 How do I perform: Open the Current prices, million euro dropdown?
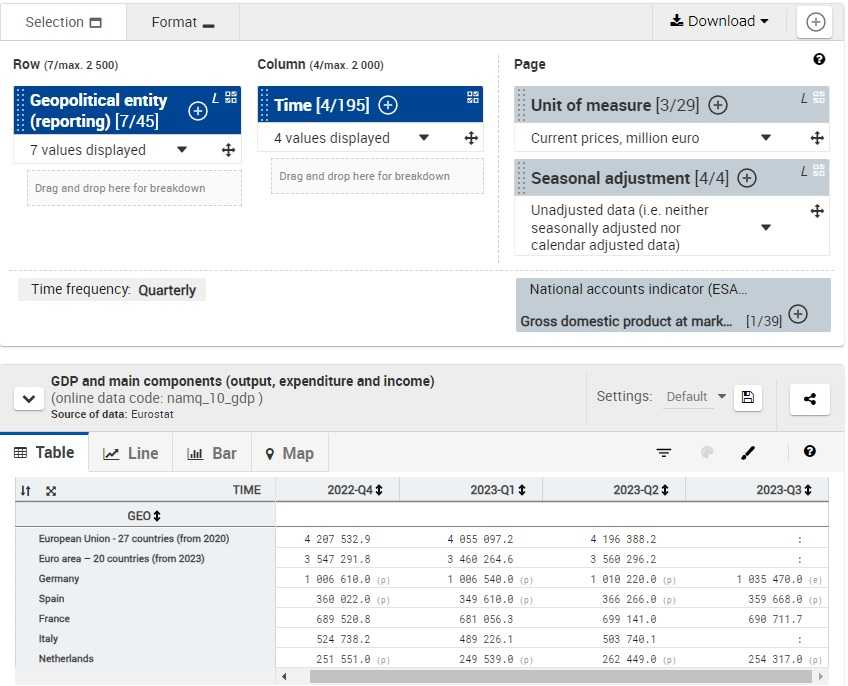[766, 138]
